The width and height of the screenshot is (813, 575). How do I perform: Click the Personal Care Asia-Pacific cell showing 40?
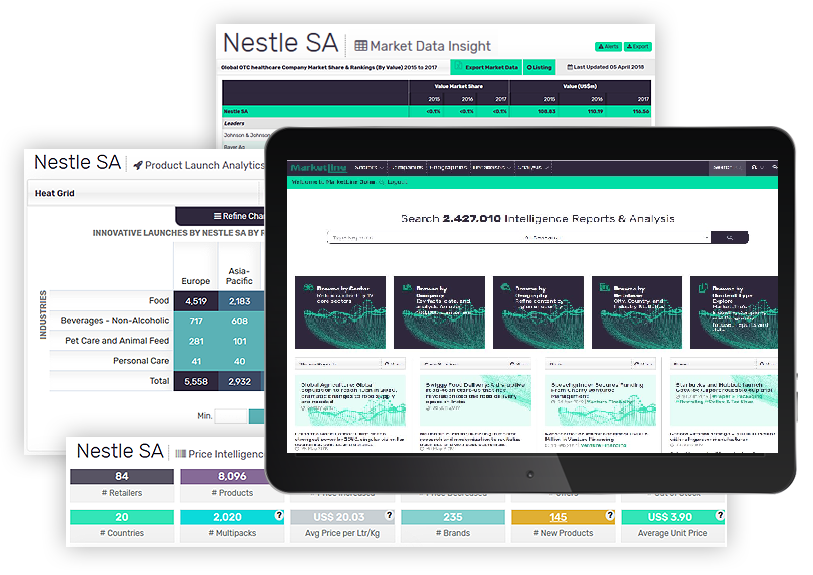[x=240, y=361]
